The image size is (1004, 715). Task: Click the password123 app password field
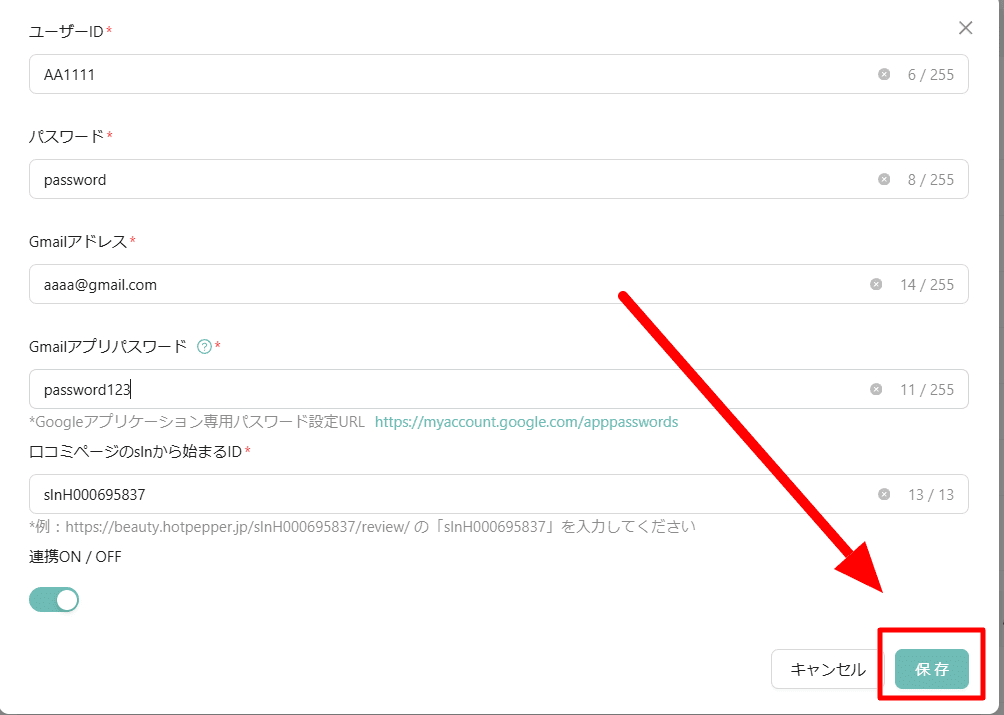tap(450, 389)
